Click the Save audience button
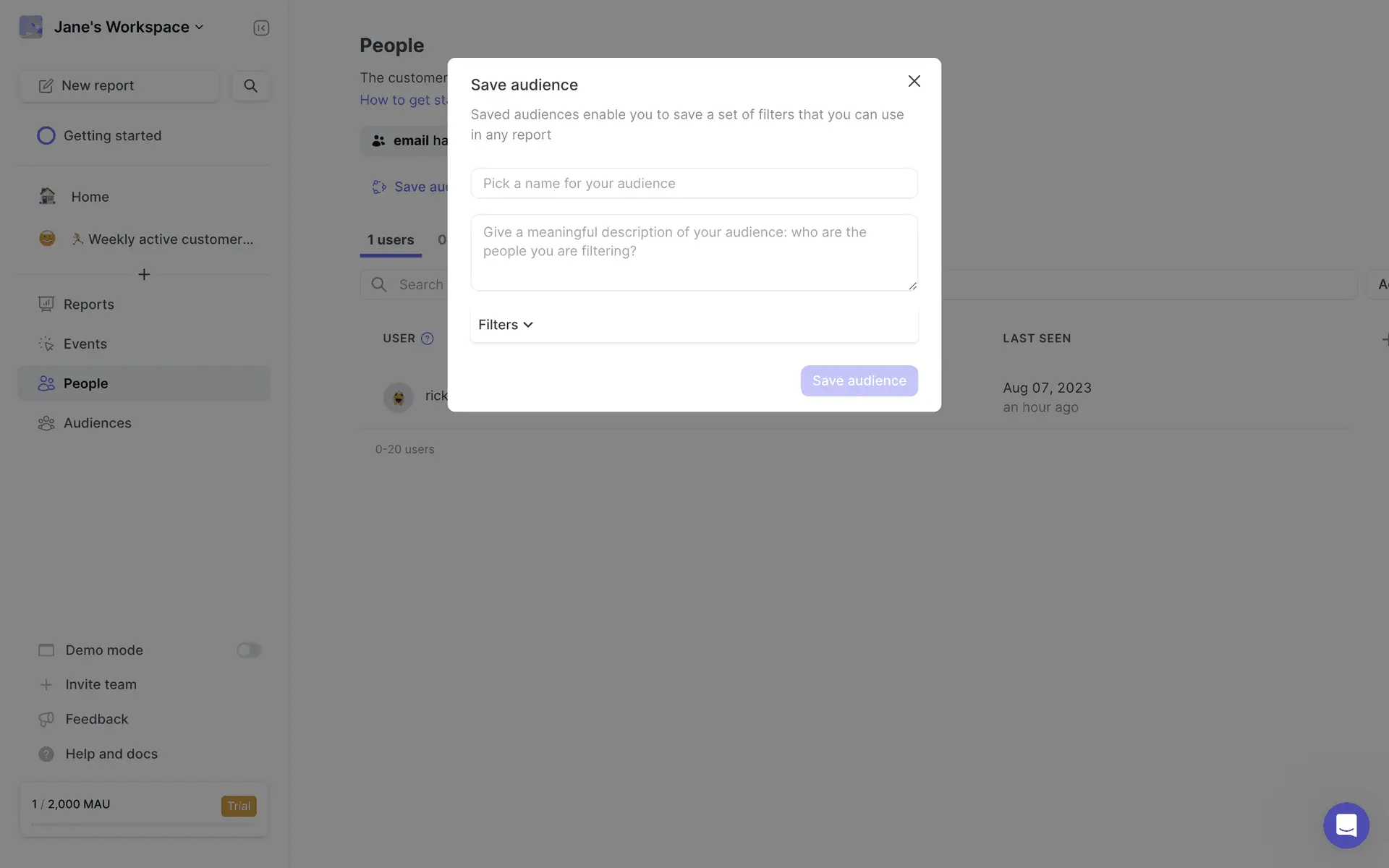The height and width of the screenshot is (868, 1389). 859,381
